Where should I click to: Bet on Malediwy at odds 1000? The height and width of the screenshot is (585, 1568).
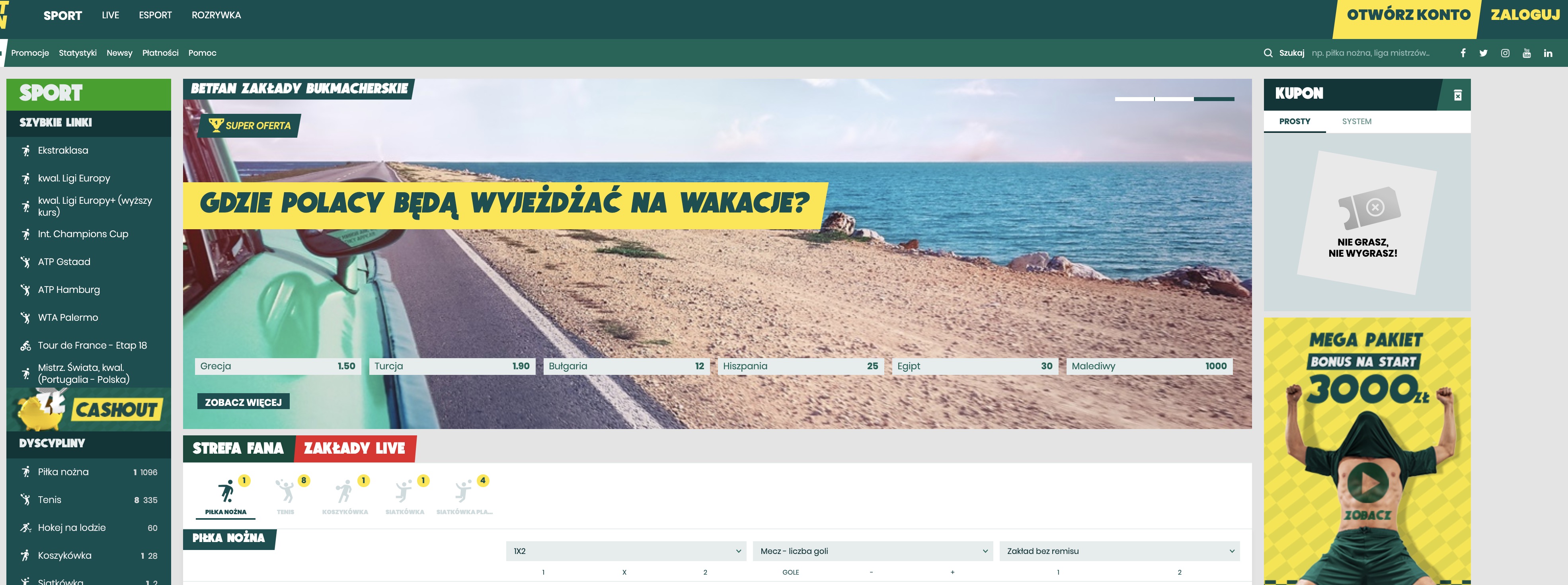click(1149, 366)
